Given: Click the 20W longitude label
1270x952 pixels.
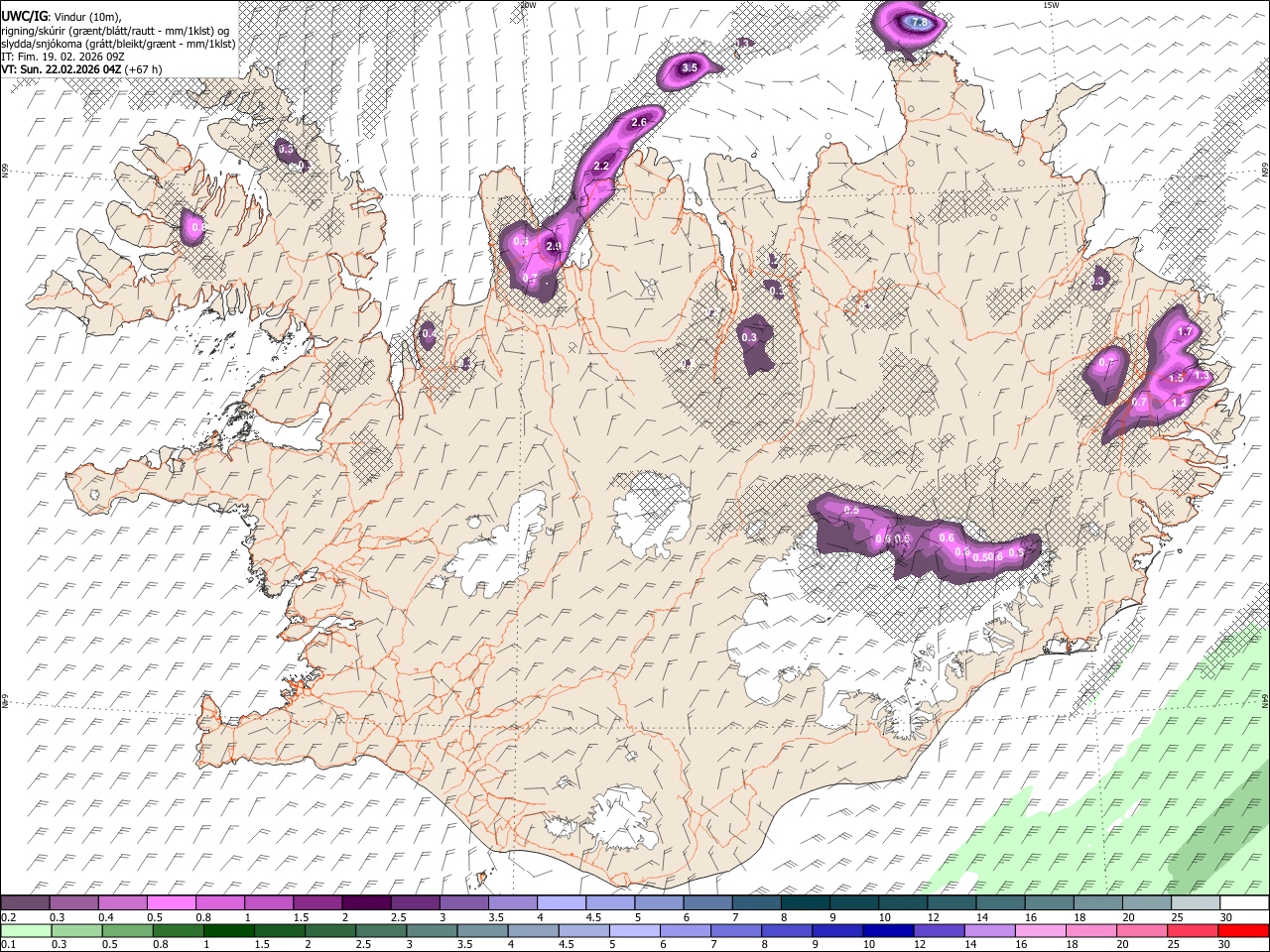Looking at the screenshot, I should (529, 5).
